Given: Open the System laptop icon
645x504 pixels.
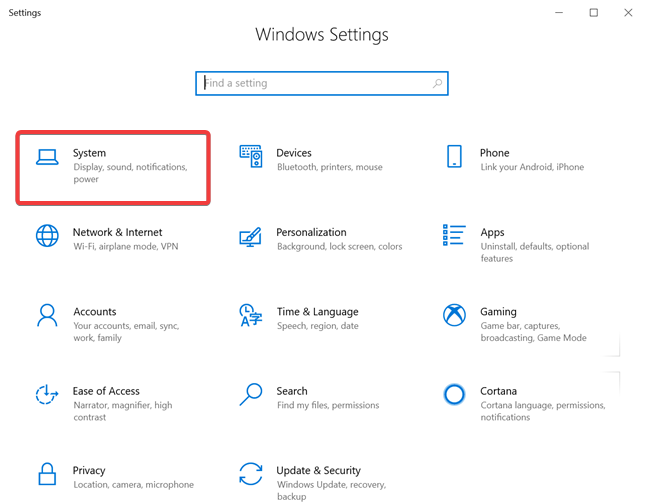Looking at the screenshot, I should [x=47, y=157].
